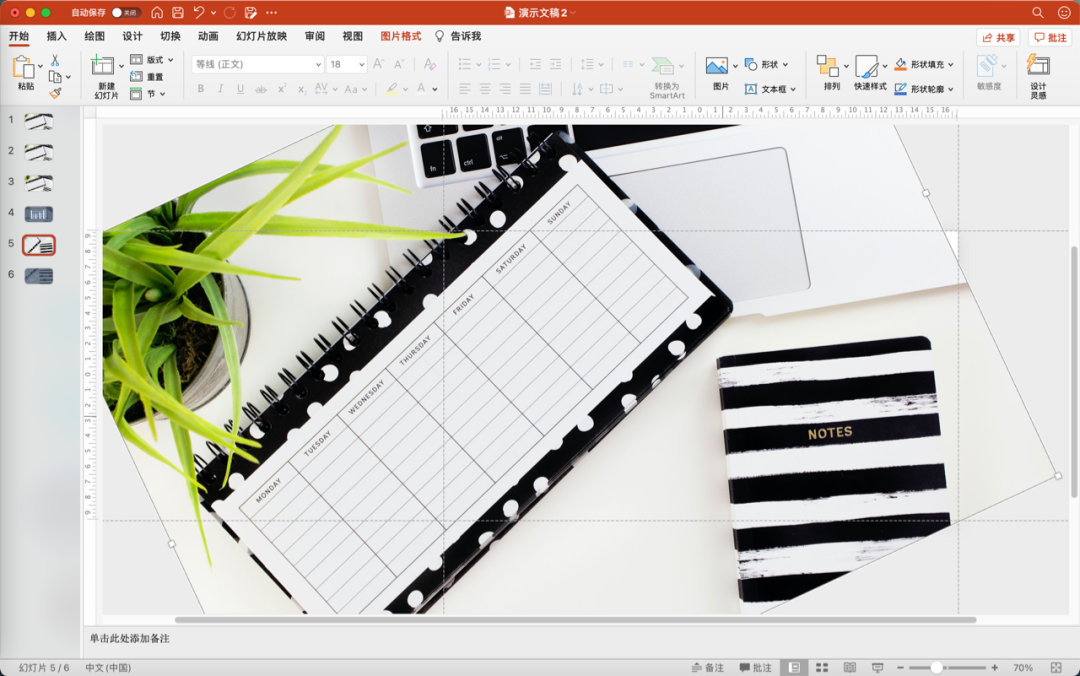Open the Paste options dropdown arrow
Viewport: 1080px width, 676px height.
click(x=40, y=66)
